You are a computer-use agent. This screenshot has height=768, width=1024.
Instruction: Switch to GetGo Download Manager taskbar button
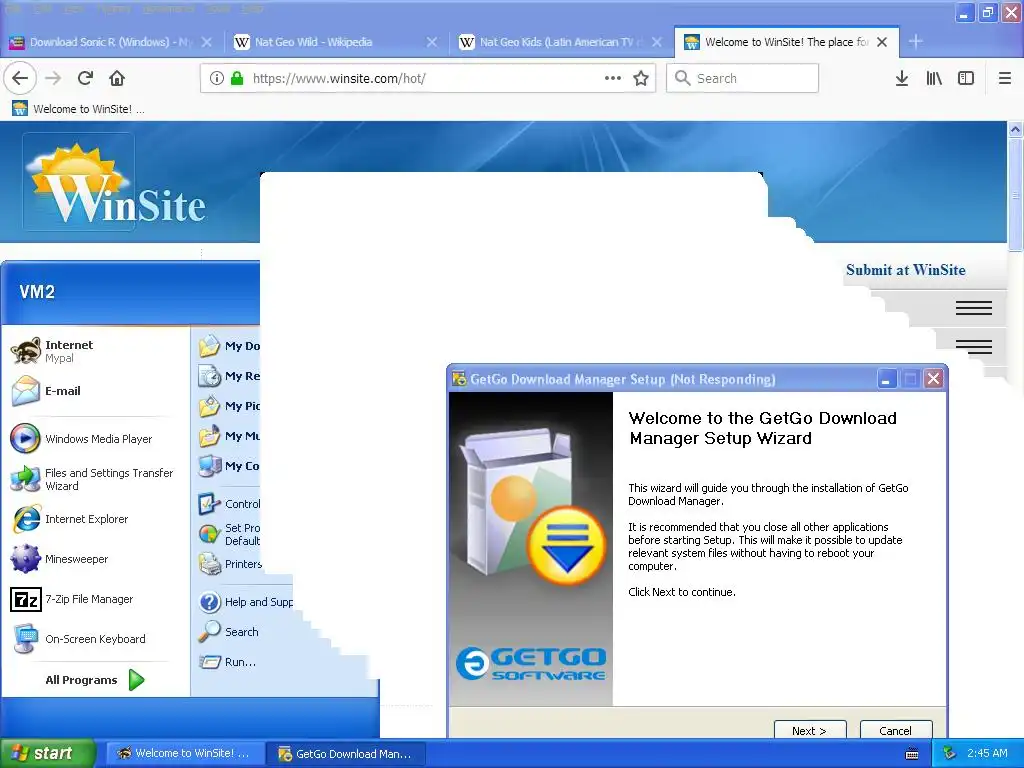pos(346,754)
